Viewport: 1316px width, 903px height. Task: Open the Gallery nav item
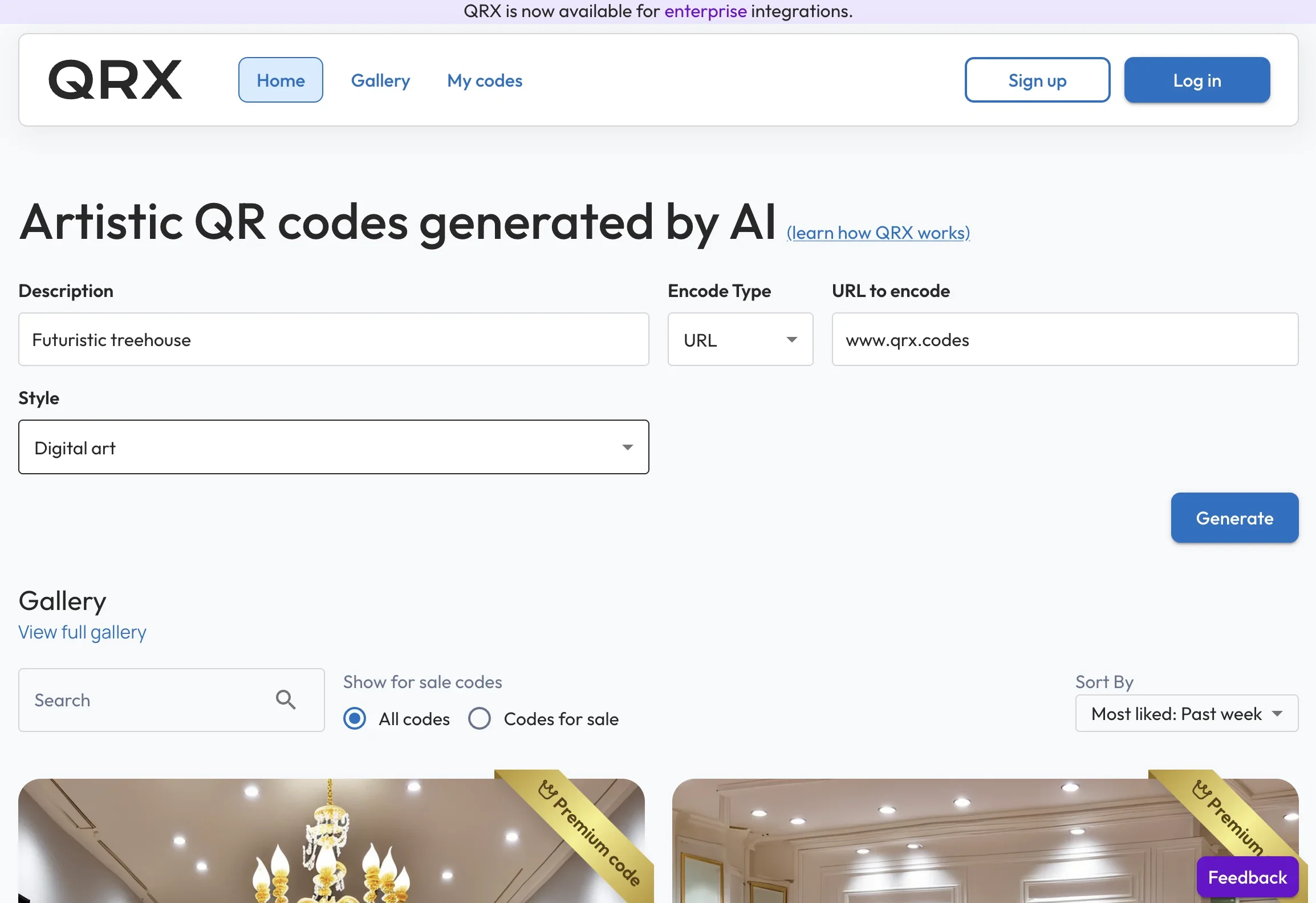coord(380,80)
